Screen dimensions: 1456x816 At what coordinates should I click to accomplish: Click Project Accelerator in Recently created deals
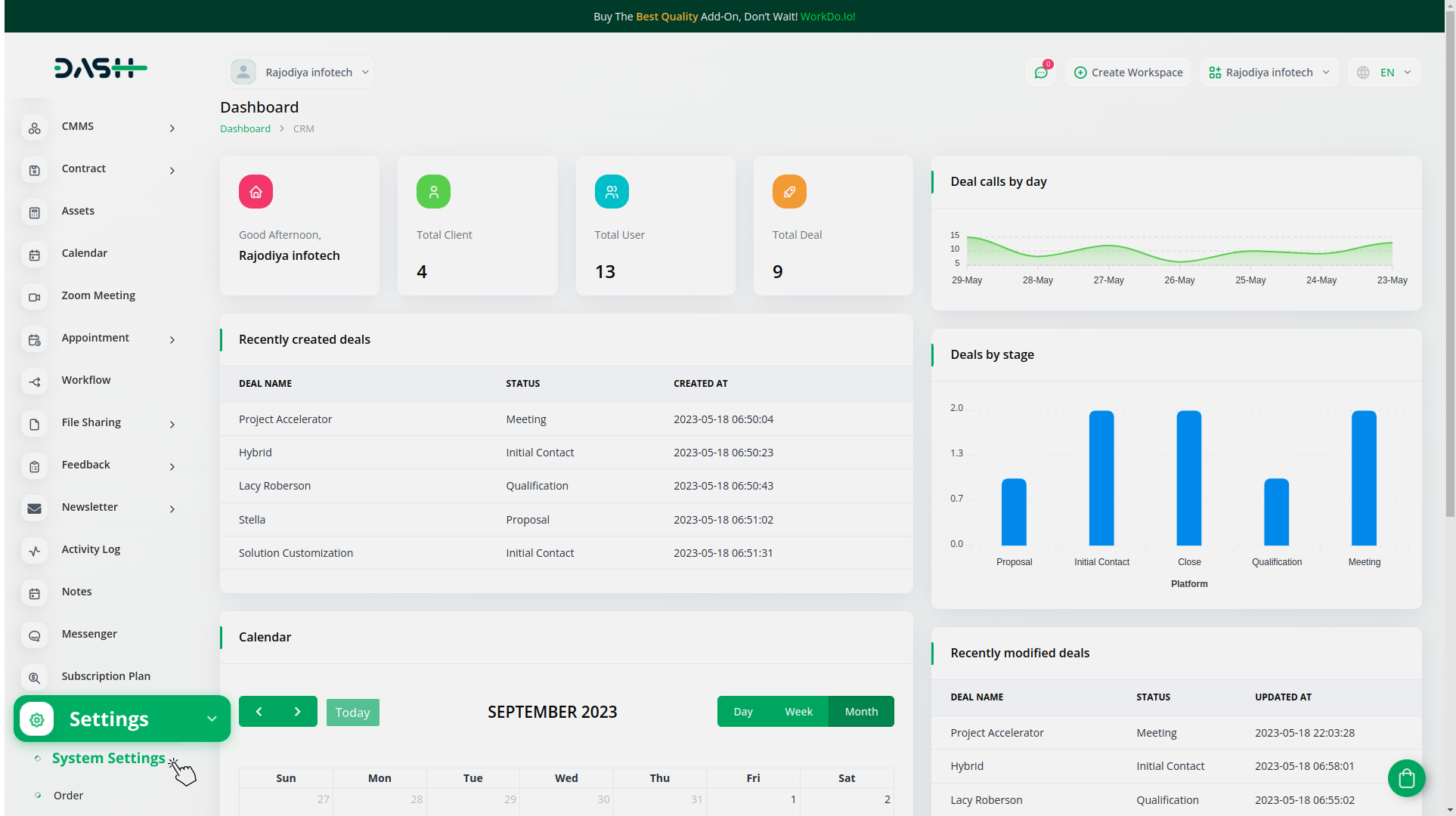[285, 419]
